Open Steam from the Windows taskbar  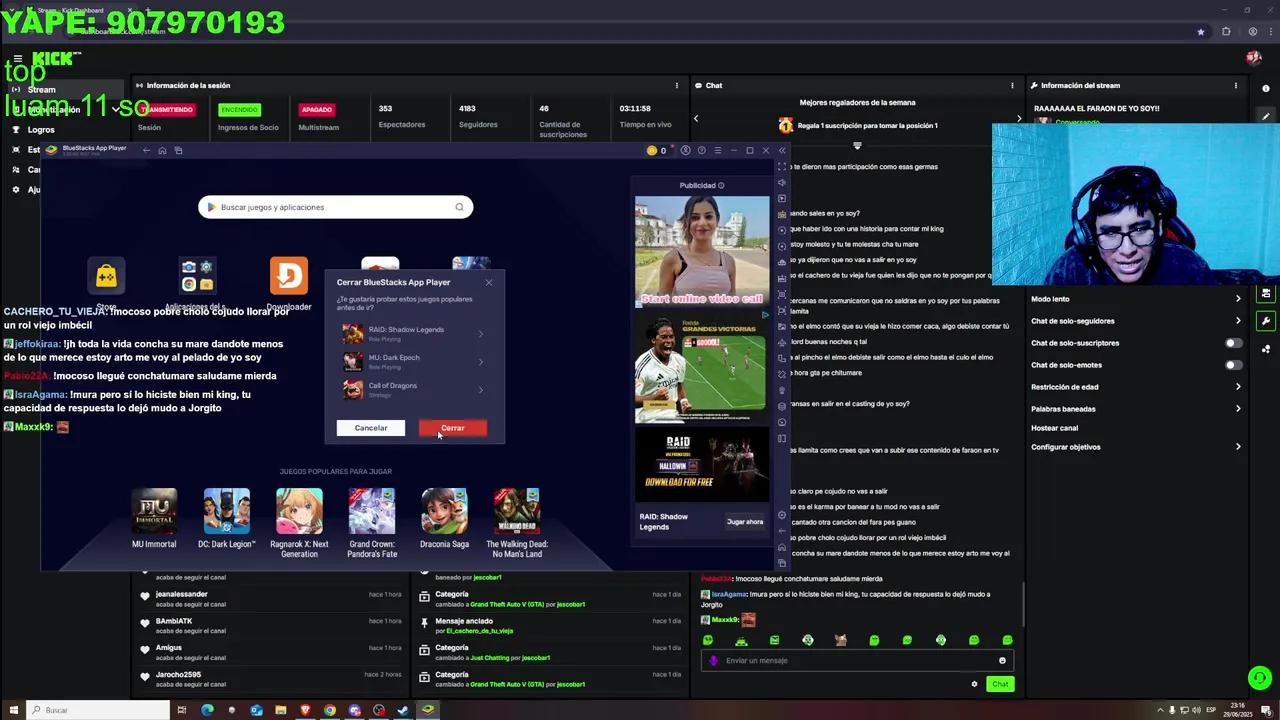[403, 710]
